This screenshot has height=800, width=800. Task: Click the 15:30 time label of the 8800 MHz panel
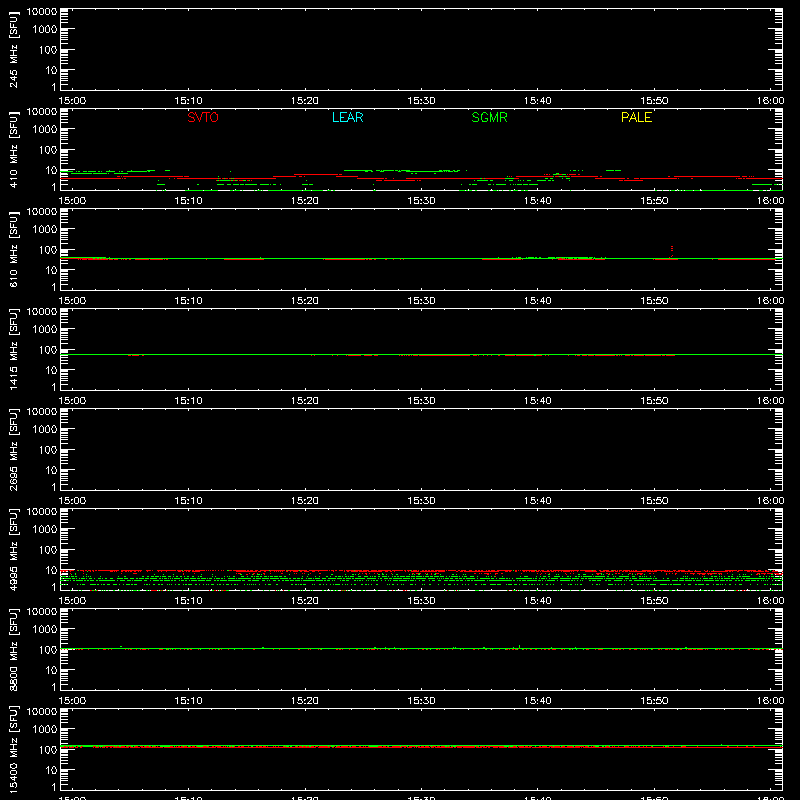click(421, 701)
